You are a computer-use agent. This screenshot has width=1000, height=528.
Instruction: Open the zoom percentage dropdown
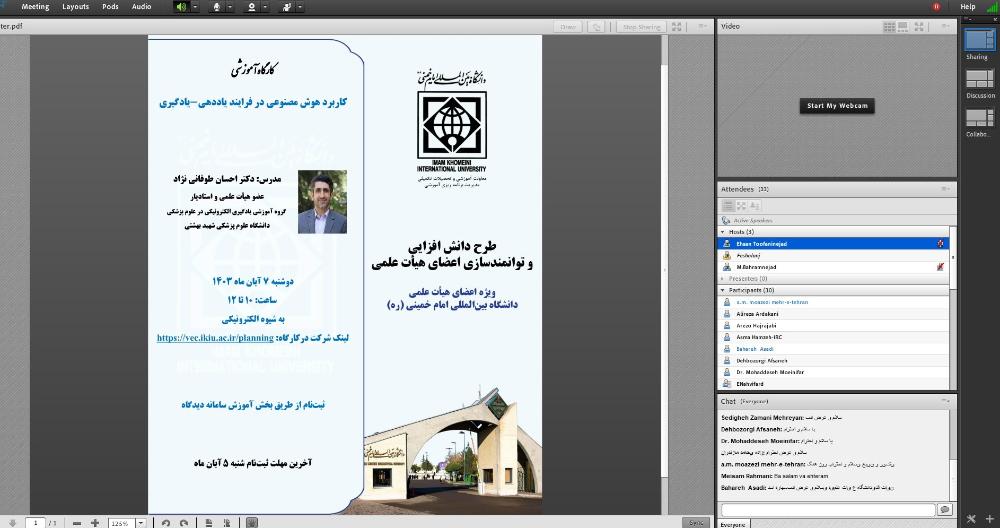coord(140,522)
